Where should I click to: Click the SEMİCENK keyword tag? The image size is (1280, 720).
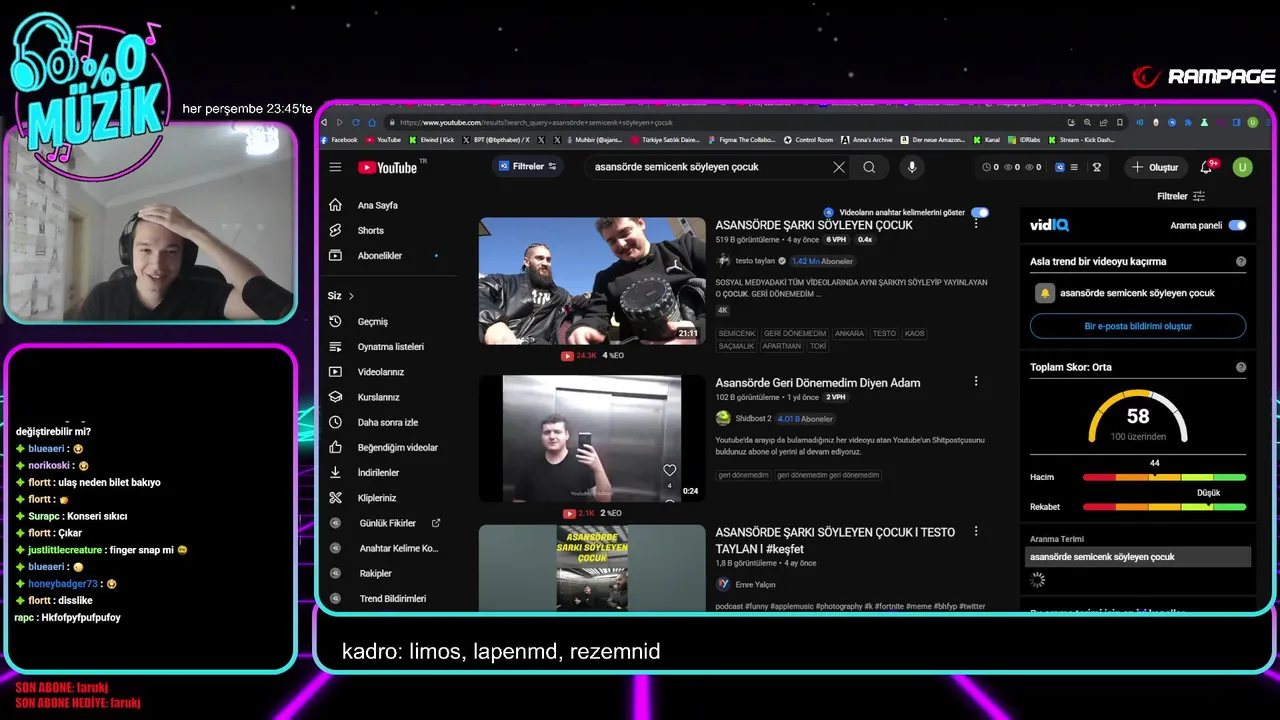click(x=737, y=333)
